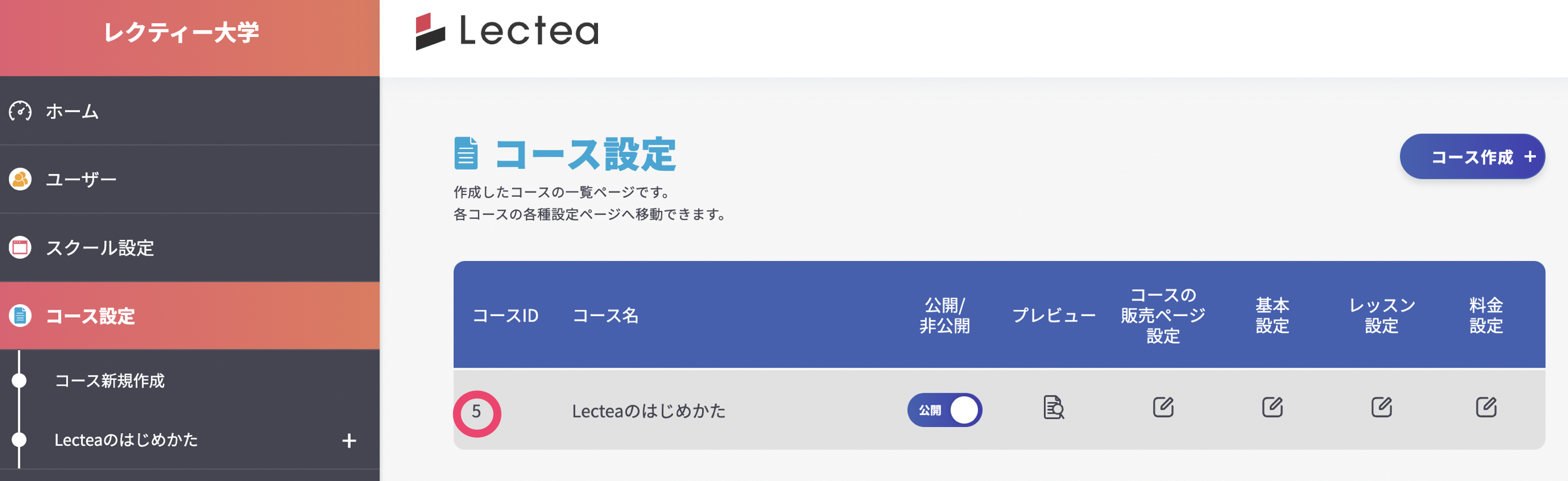The height and width of the screenshot is (481, 1568).
Task: Open lesson settings edit icon for course
Action: (1381, 406)
